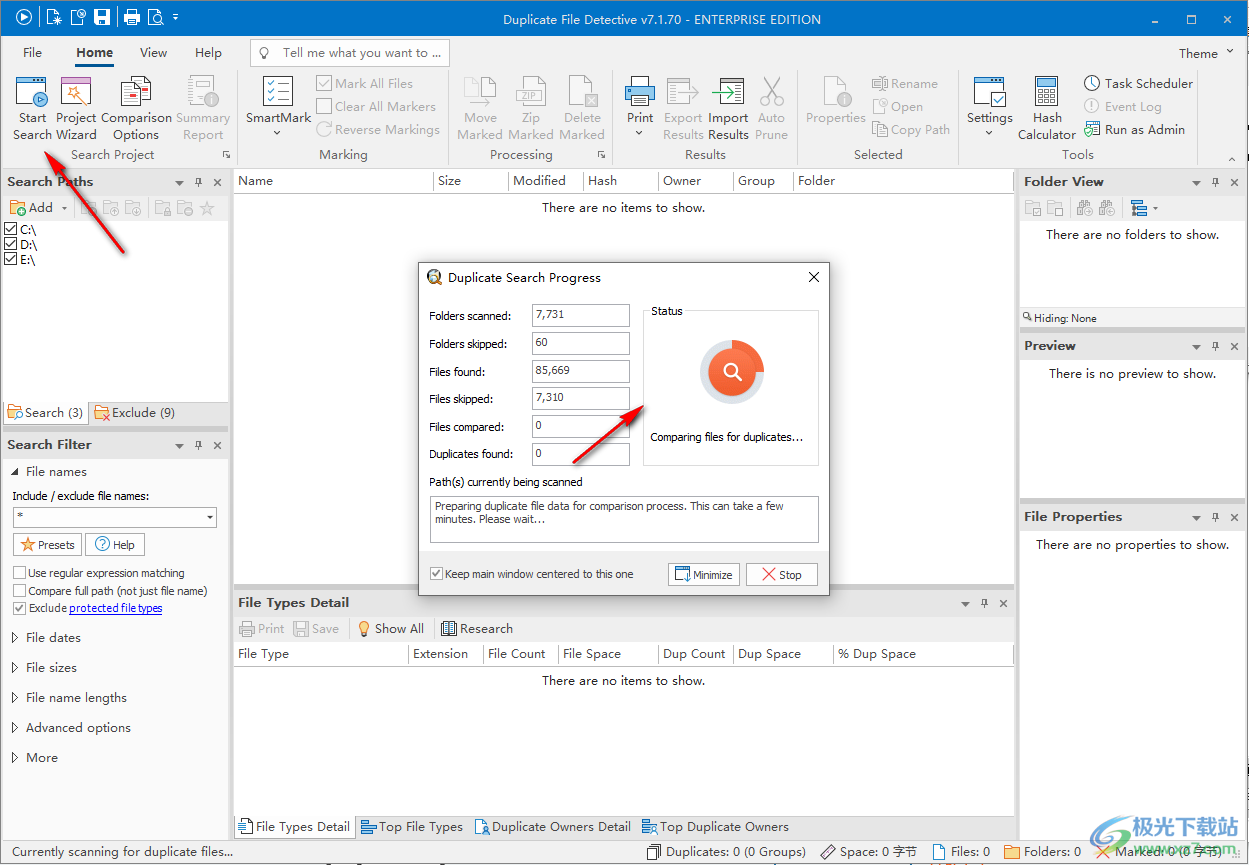Open the Settings tool
1249x865 pixels.
[989, 107]
